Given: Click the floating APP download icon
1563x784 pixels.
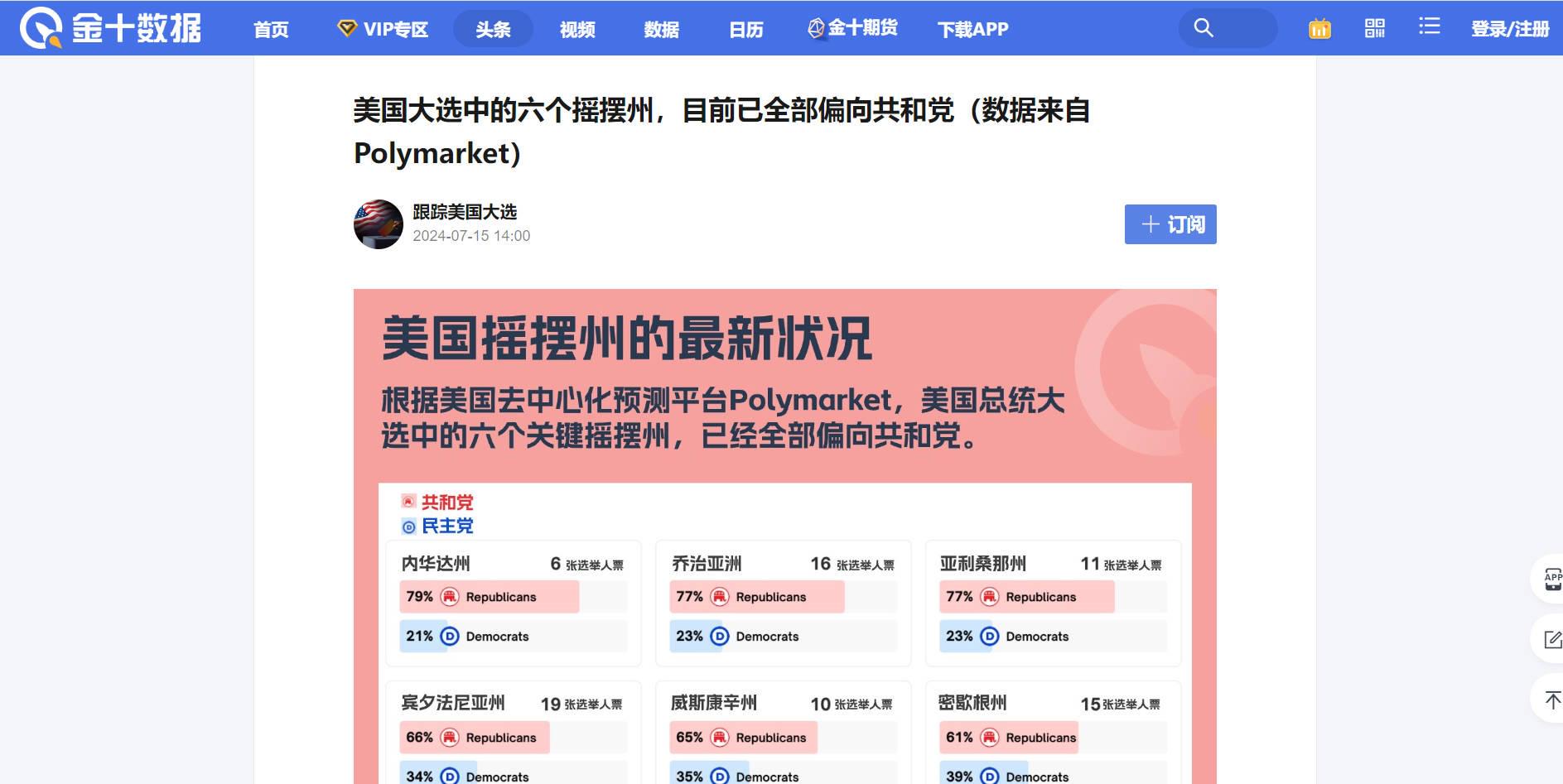Looking at the screenshot, I should click(1551, 579).
